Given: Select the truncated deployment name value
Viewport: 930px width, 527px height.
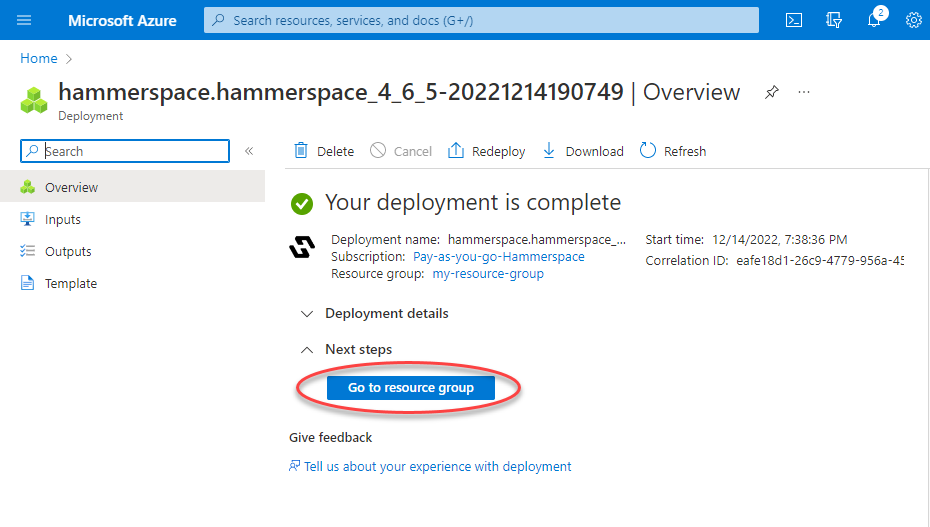Looking at the screenshot, I should tap(537, 239).
